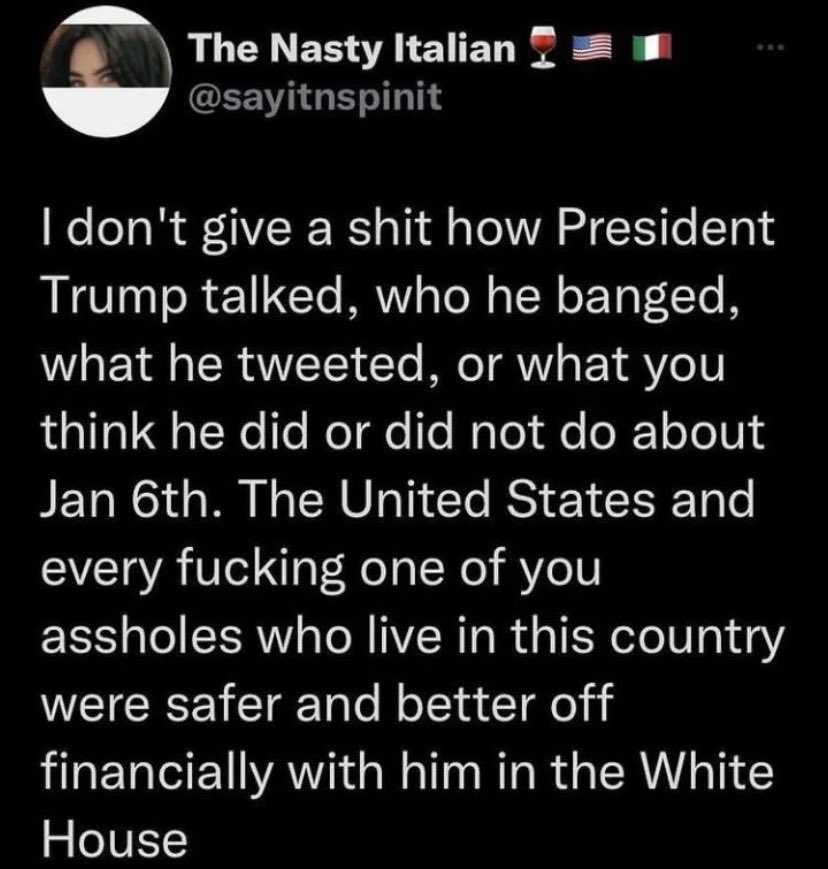Click the word President in the tweet
The height and width of the screenshot is (869, 828).
coord(665,228)
